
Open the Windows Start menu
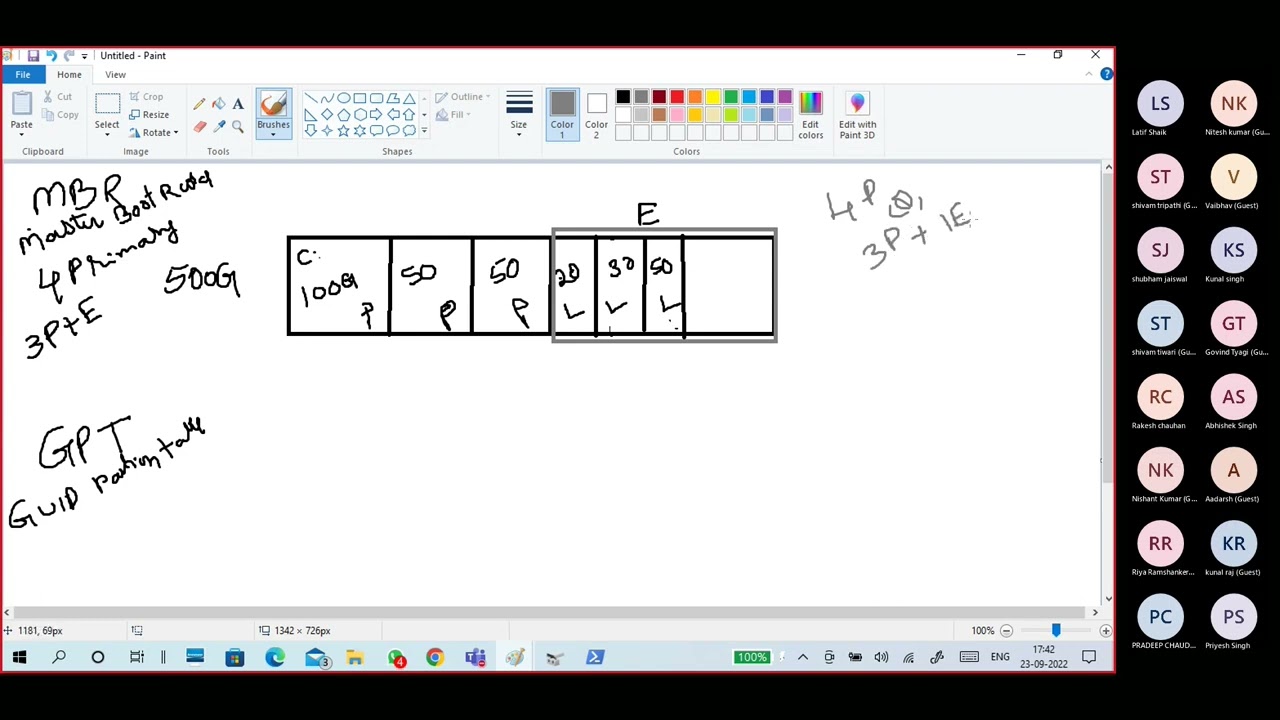pyautogui.click(x=19, y=657)
